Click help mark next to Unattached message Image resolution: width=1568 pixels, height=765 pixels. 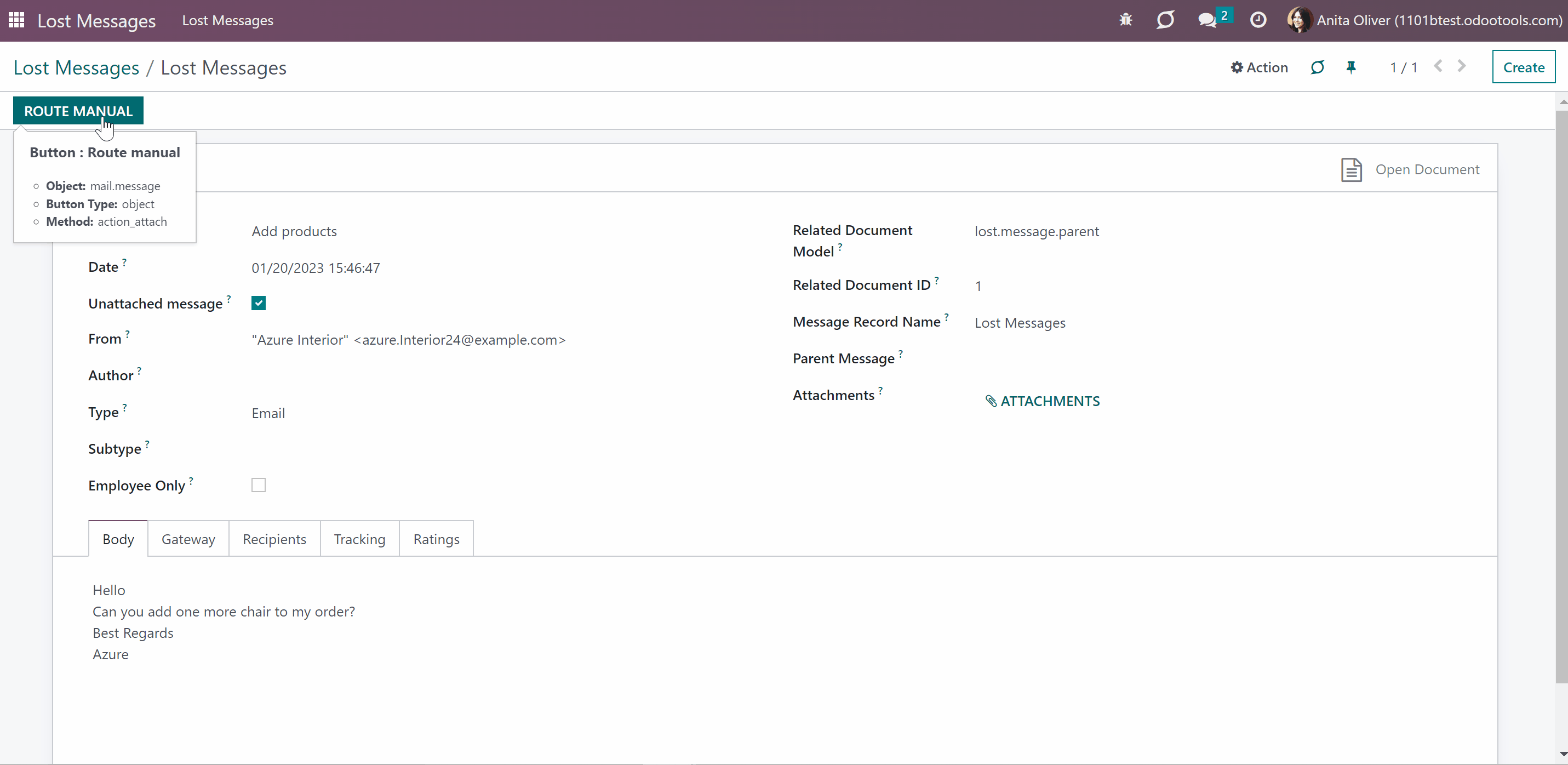coord(229,299)
